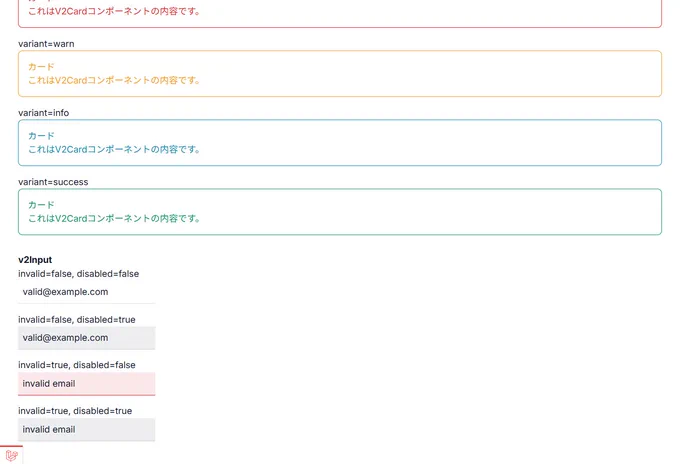Click label invalid=true, disabled=false
Screen dimensions: 680x464
pyautogui.click(x=77, y=365)
